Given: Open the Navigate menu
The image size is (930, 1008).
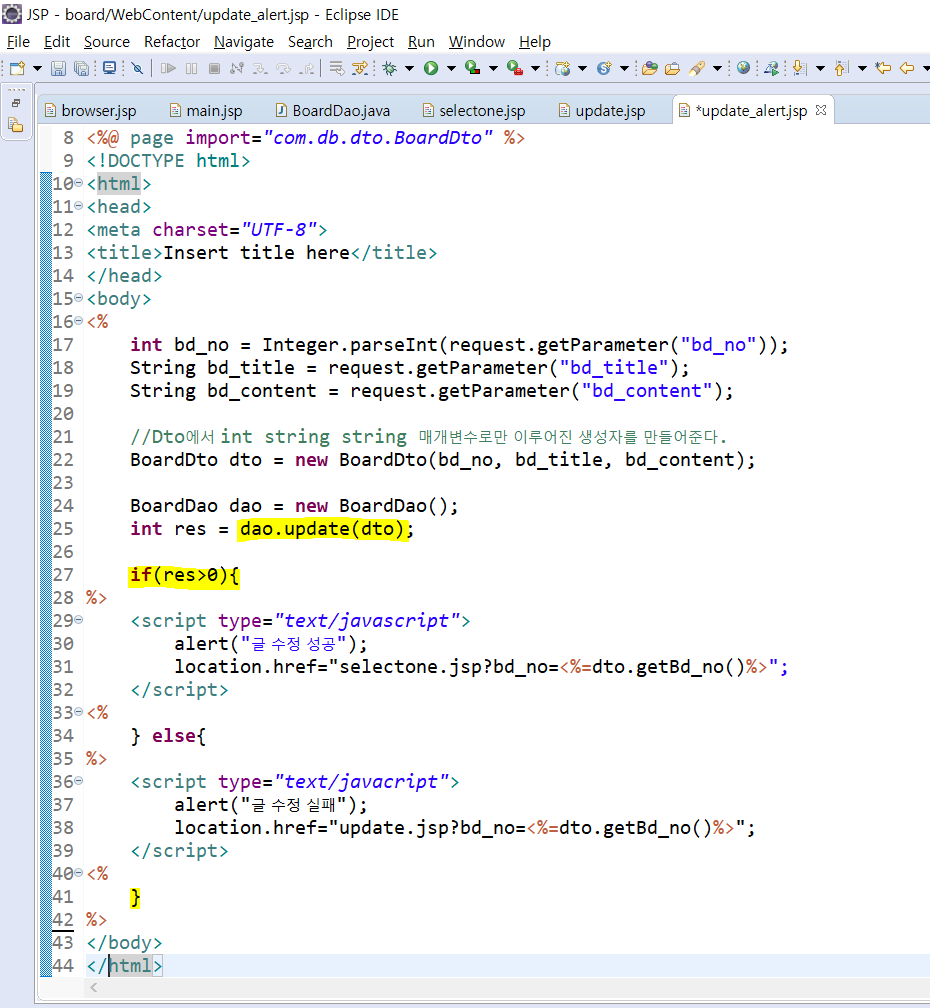Looking at the screenshot, I should [x=244, y=42].
